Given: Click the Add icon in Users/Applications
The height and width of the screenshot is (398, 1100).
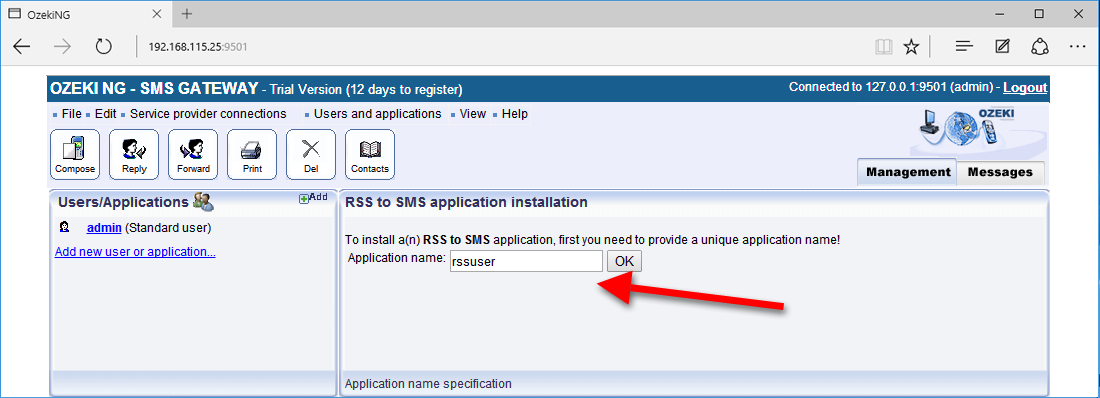Looking at the screenshot, I should 314,198.
